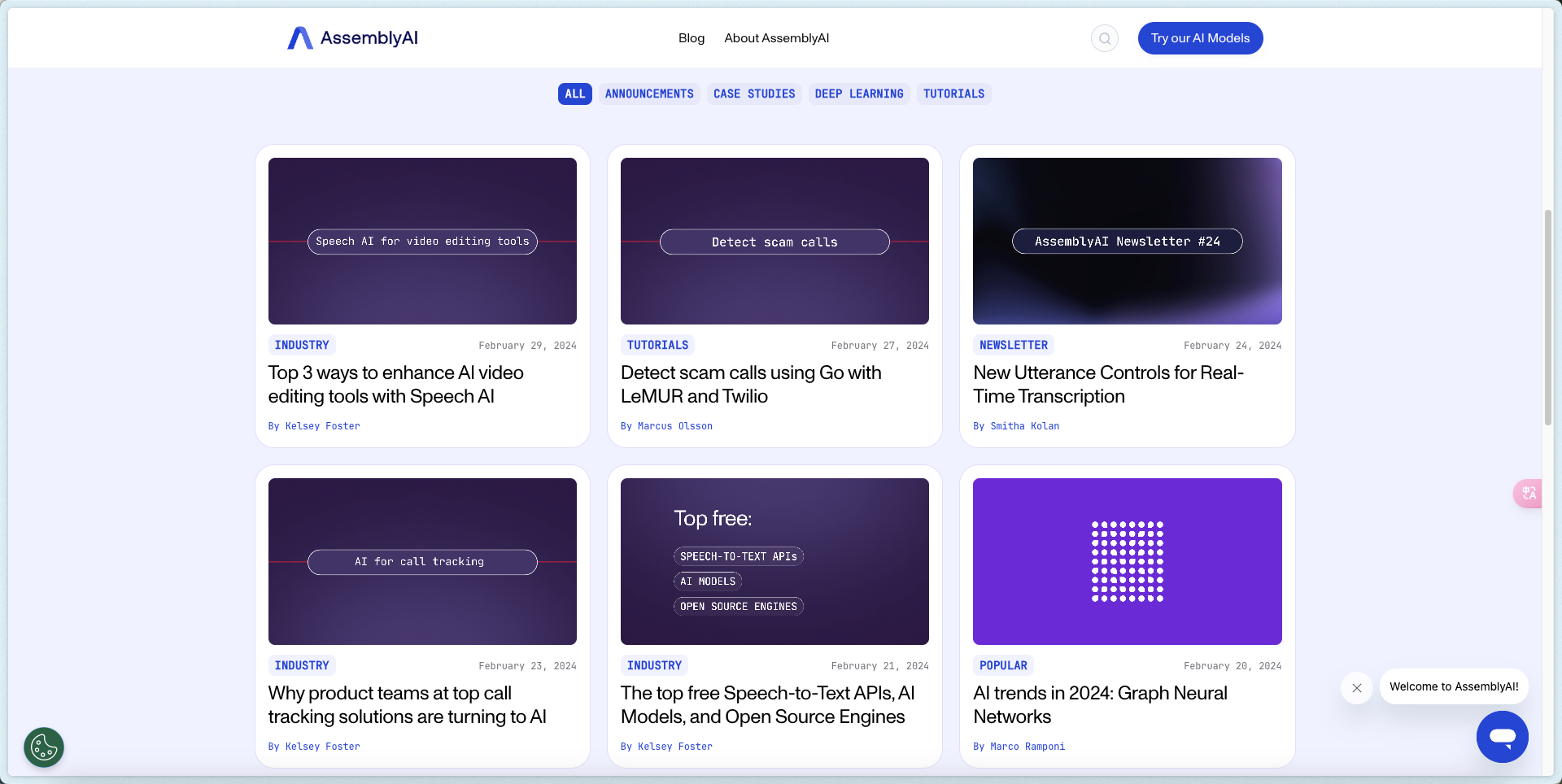Viewport: 1562px width, 784px height.
Task: Click the Welcome to AssemblyAI! chat message
Action: 1454,687
